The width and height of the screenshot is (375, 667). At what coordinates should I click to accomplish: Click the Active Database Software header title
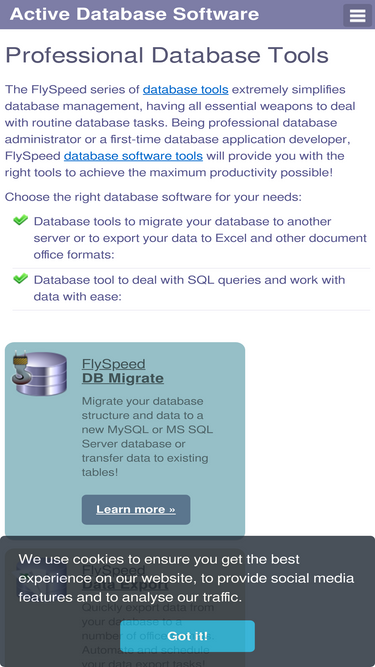[134, 14]
